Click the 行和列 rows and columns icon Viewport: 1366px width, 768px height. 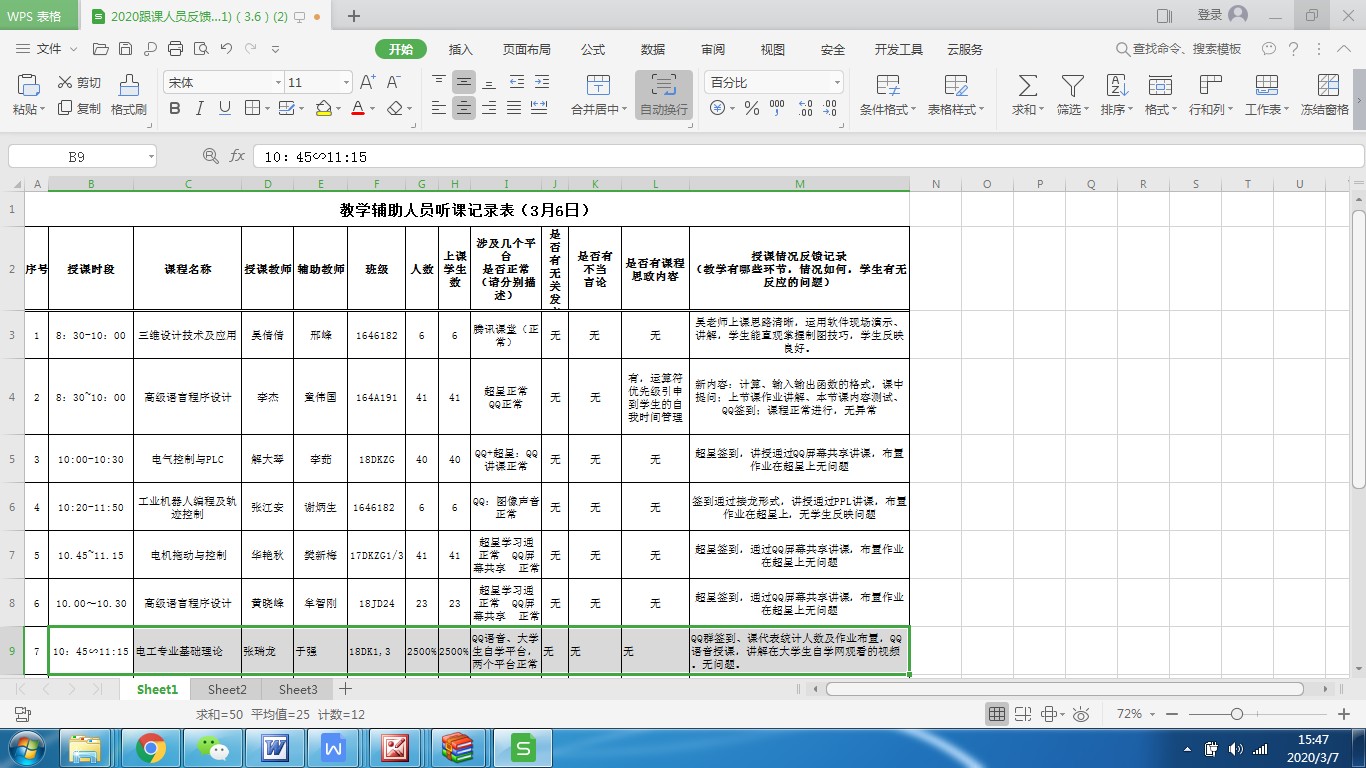point(1210,86)
